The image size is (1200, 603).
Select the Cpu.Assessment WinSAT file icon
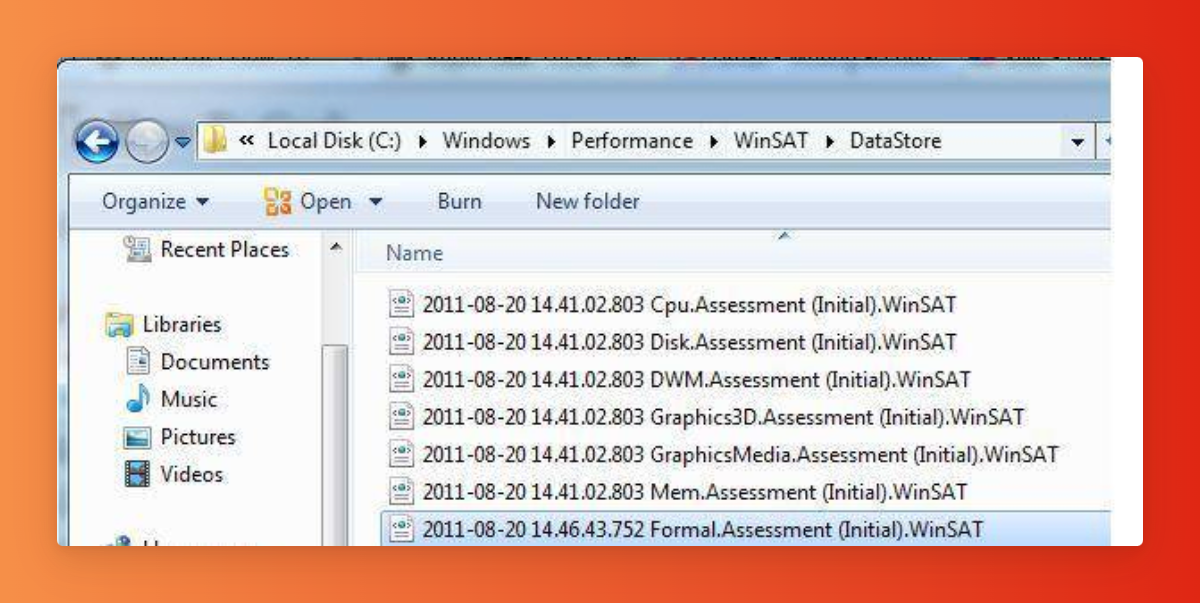click(401, 304)
